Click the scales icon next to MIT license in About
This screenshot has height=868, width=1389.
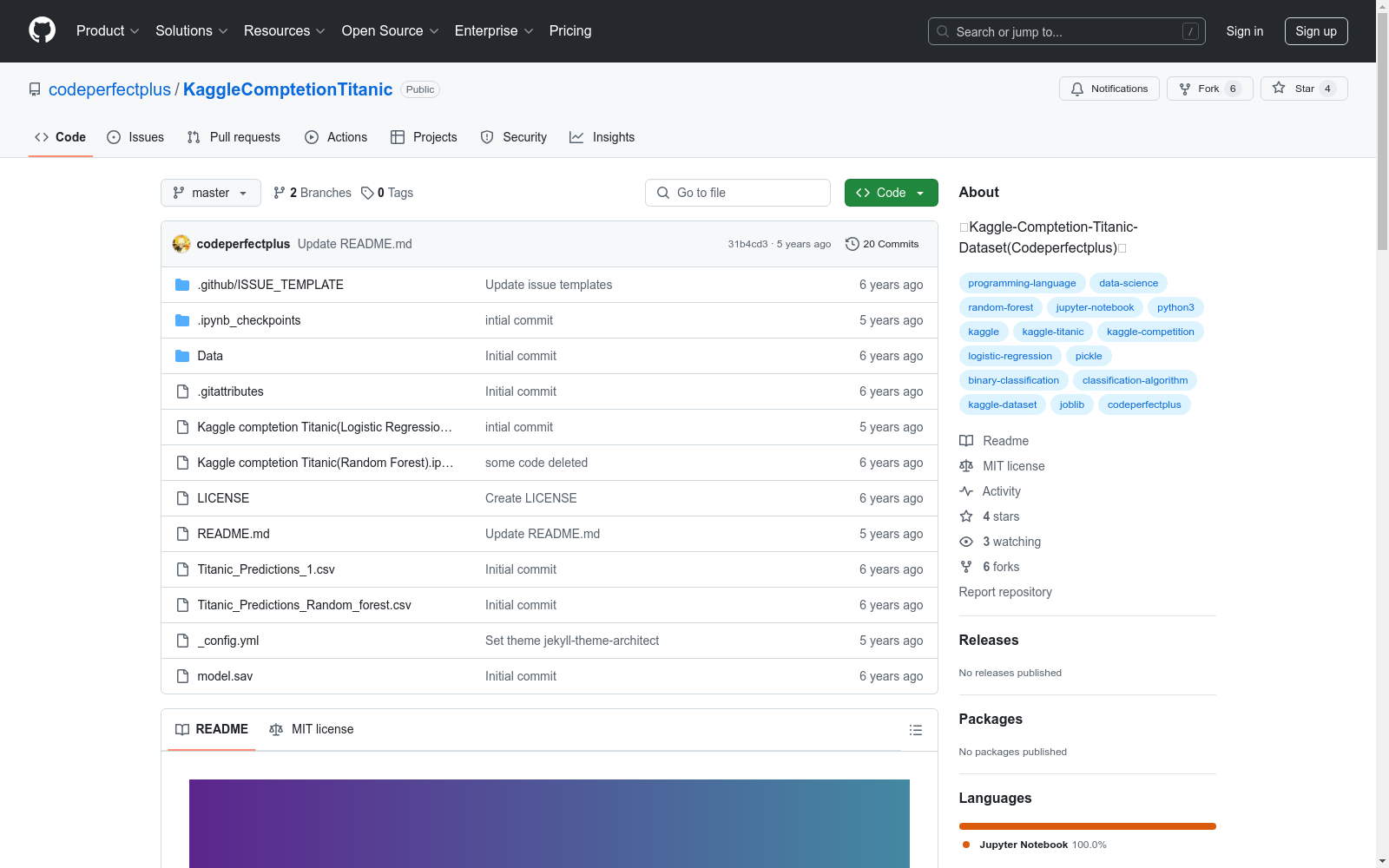coord(966,466)
